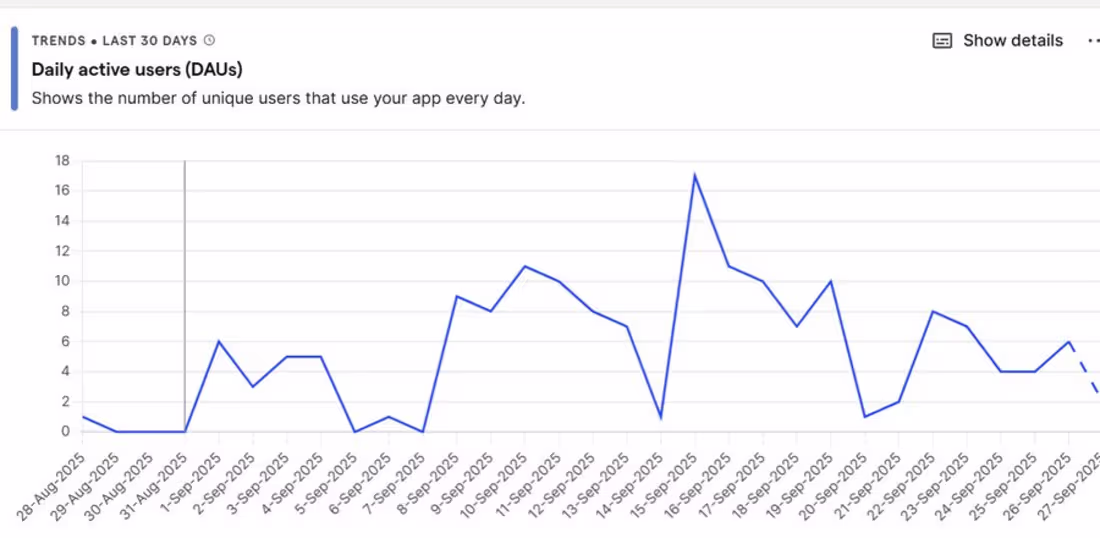This screenshot has width=1100, height=538.
Task: Click the 1-Sep-2025 data point at value 6
Action: tap(218, 341)
